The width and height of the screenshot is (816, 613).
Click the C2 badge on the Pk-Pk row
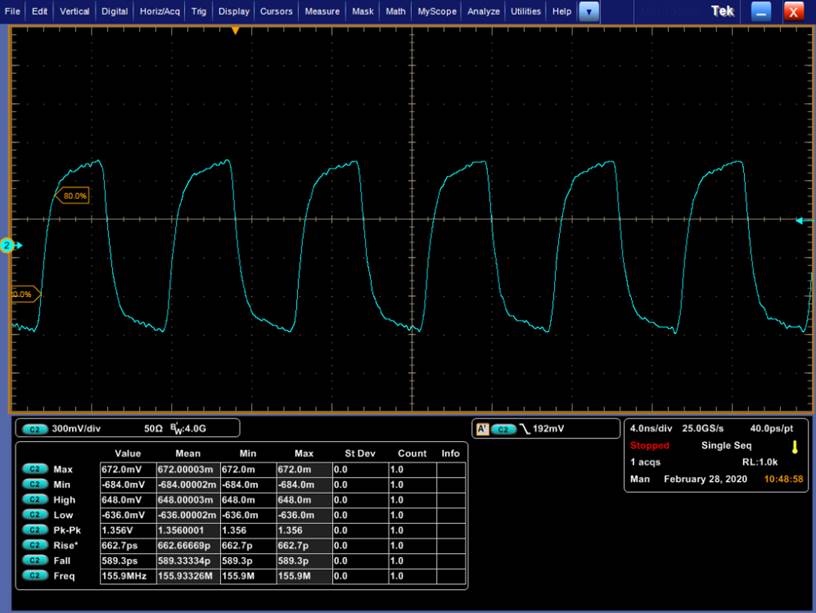34,530
